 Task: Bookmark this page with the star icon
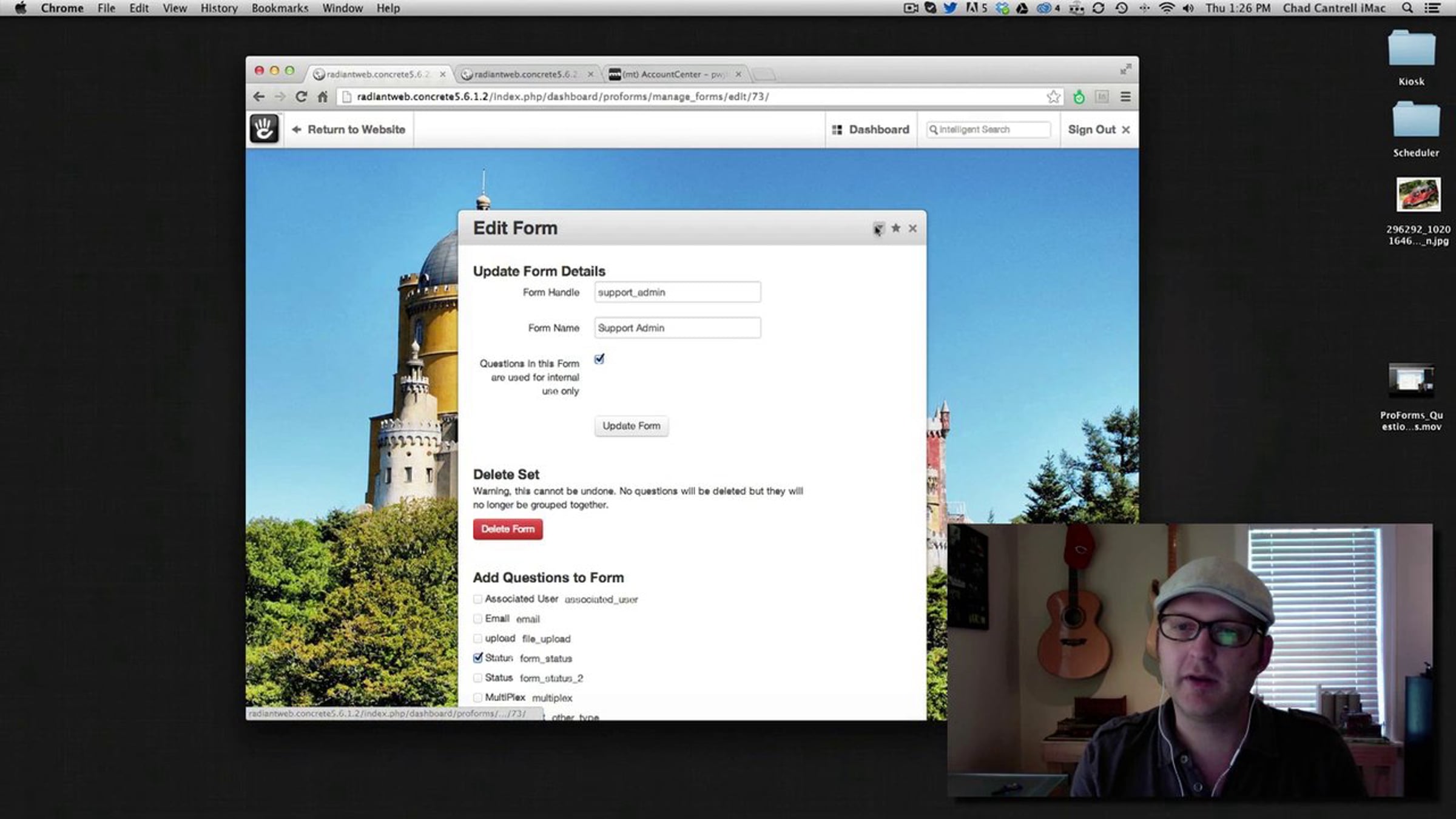tap(1053, 96)
